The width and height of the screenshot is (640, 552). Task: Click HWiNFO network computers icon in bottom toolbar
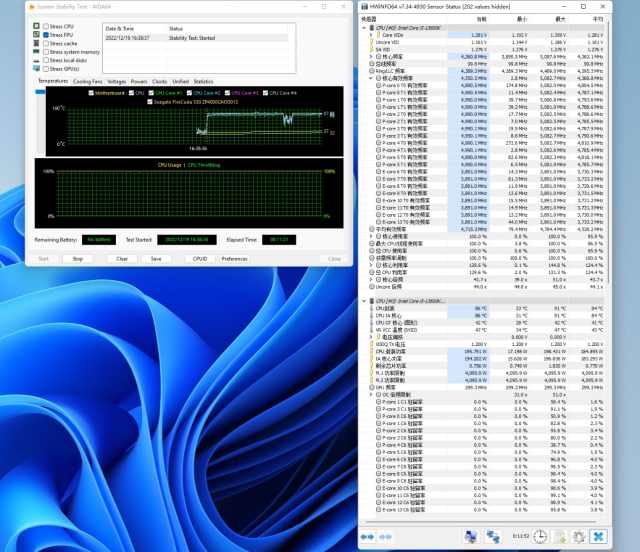[471, 536]
